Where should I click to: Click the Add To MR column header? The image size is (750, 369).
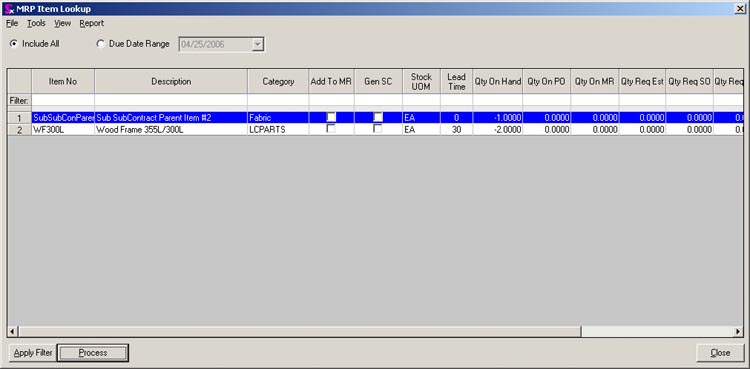(331, 82)
